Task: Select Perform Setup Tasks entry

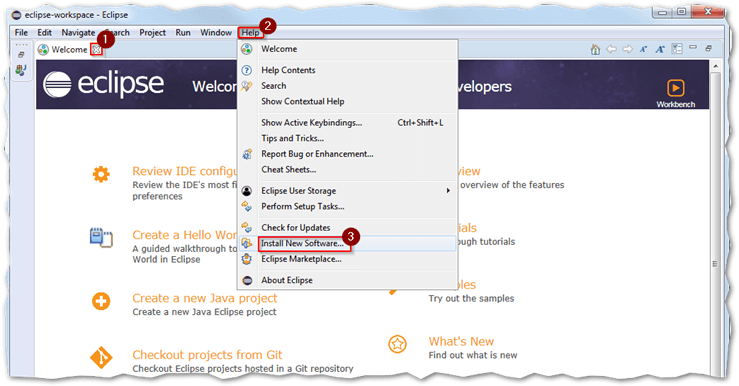Action: [303, 206]
